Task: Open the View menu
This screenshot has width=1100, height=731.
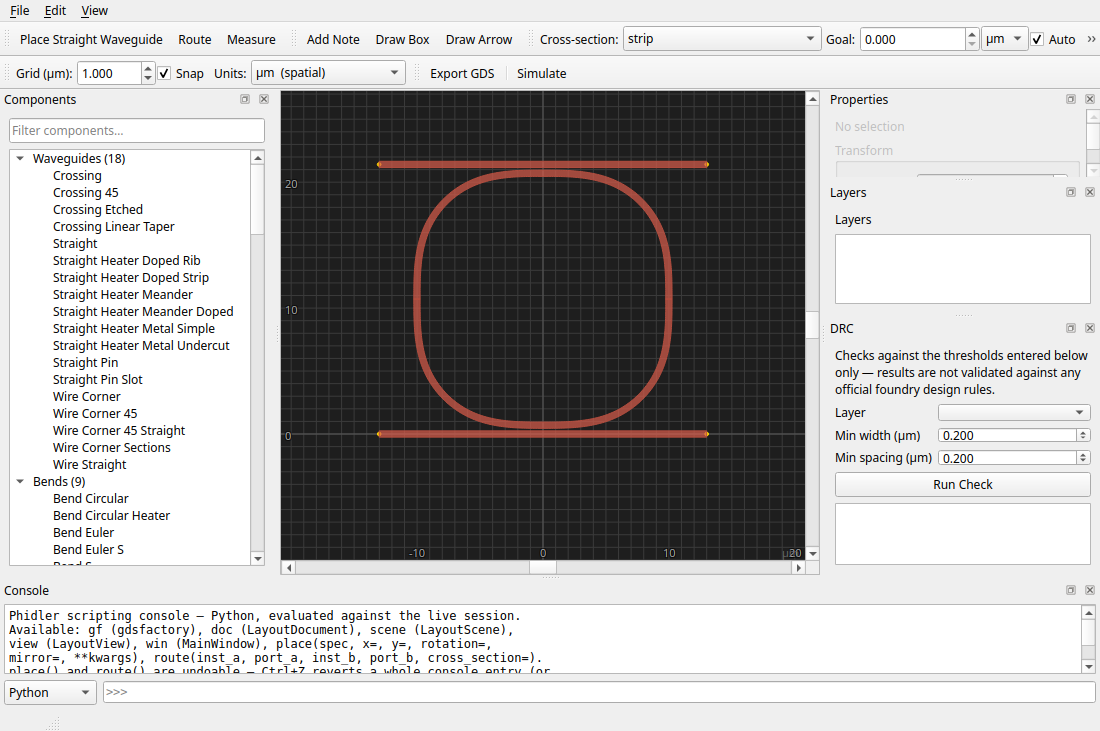Action: [94, 11]
